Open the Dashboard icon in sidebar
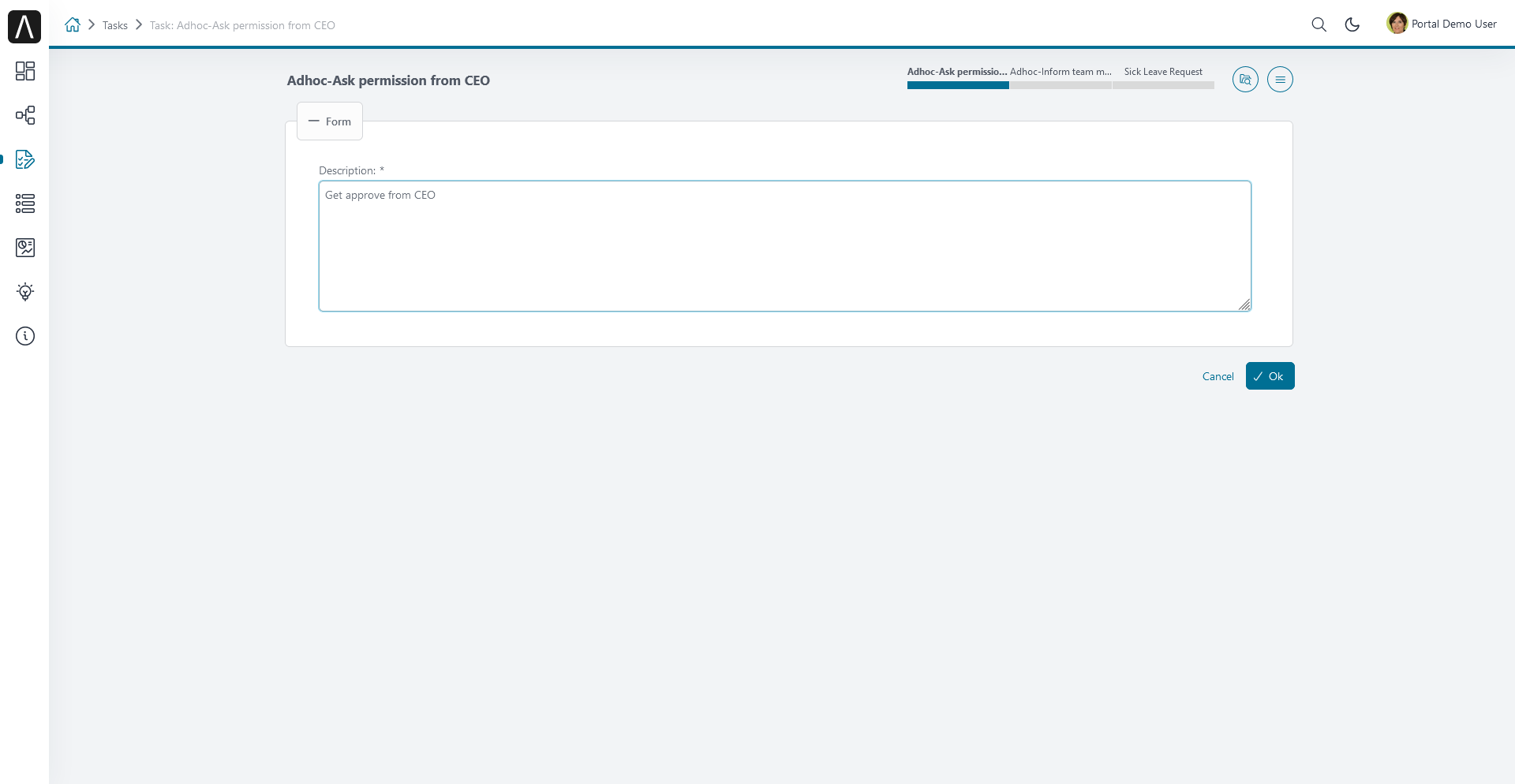This screenshot has height=784, width=1515. click(25, 71)
